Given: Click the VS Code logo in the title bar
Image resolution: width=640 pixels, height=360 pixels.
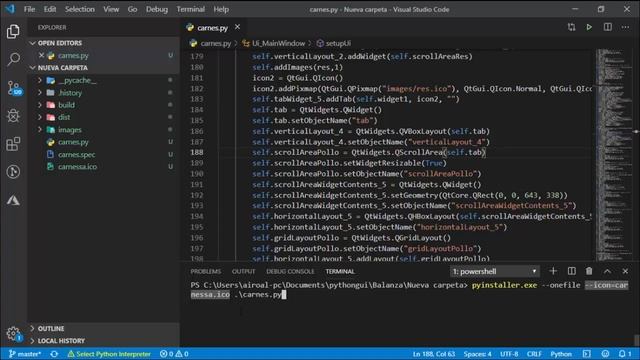Looking at the screenshot, I should pyautogui.click(x=9, y=9).
